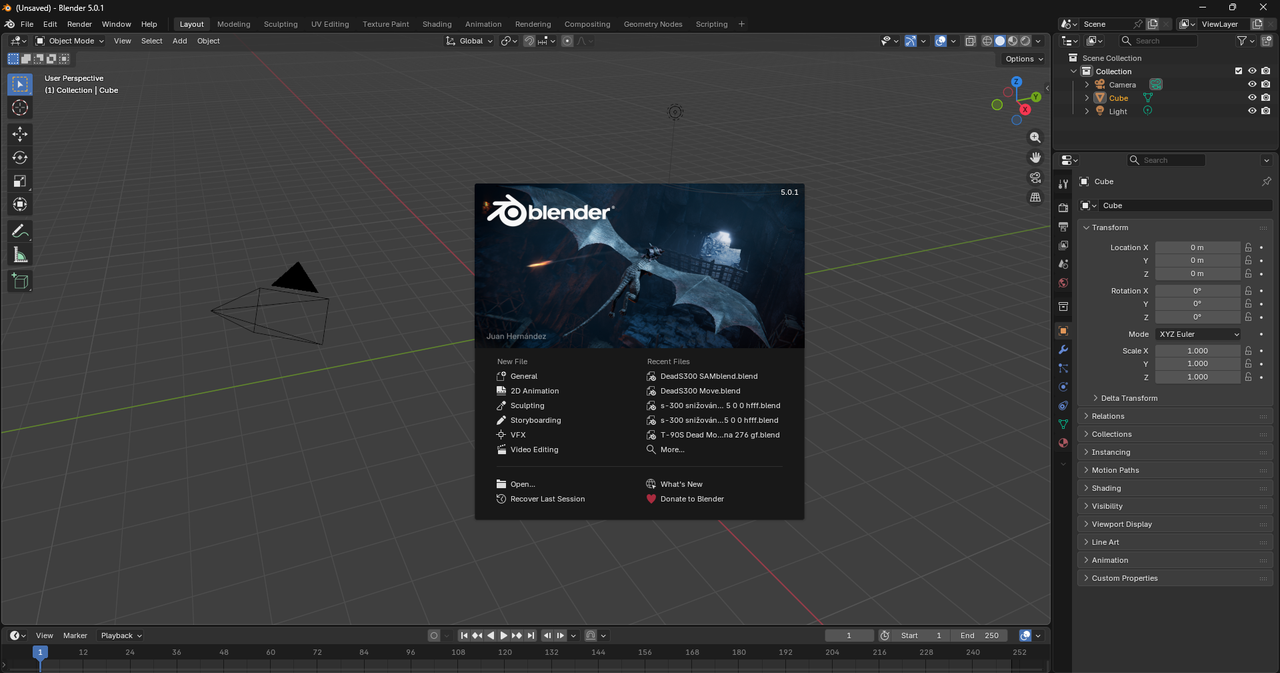
Task: Click the timeline playhead at frame 1
Action: [40, 652]
